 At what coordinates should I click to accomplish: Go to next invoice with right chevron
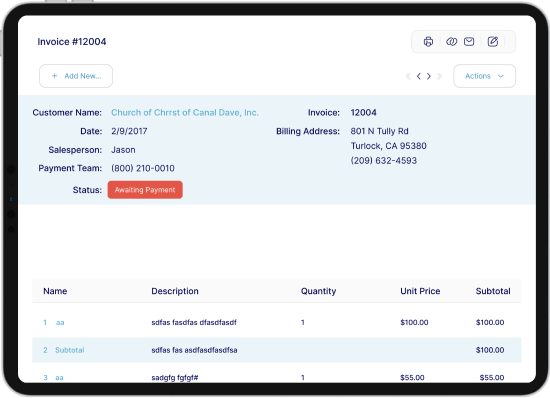pos(429,76)
